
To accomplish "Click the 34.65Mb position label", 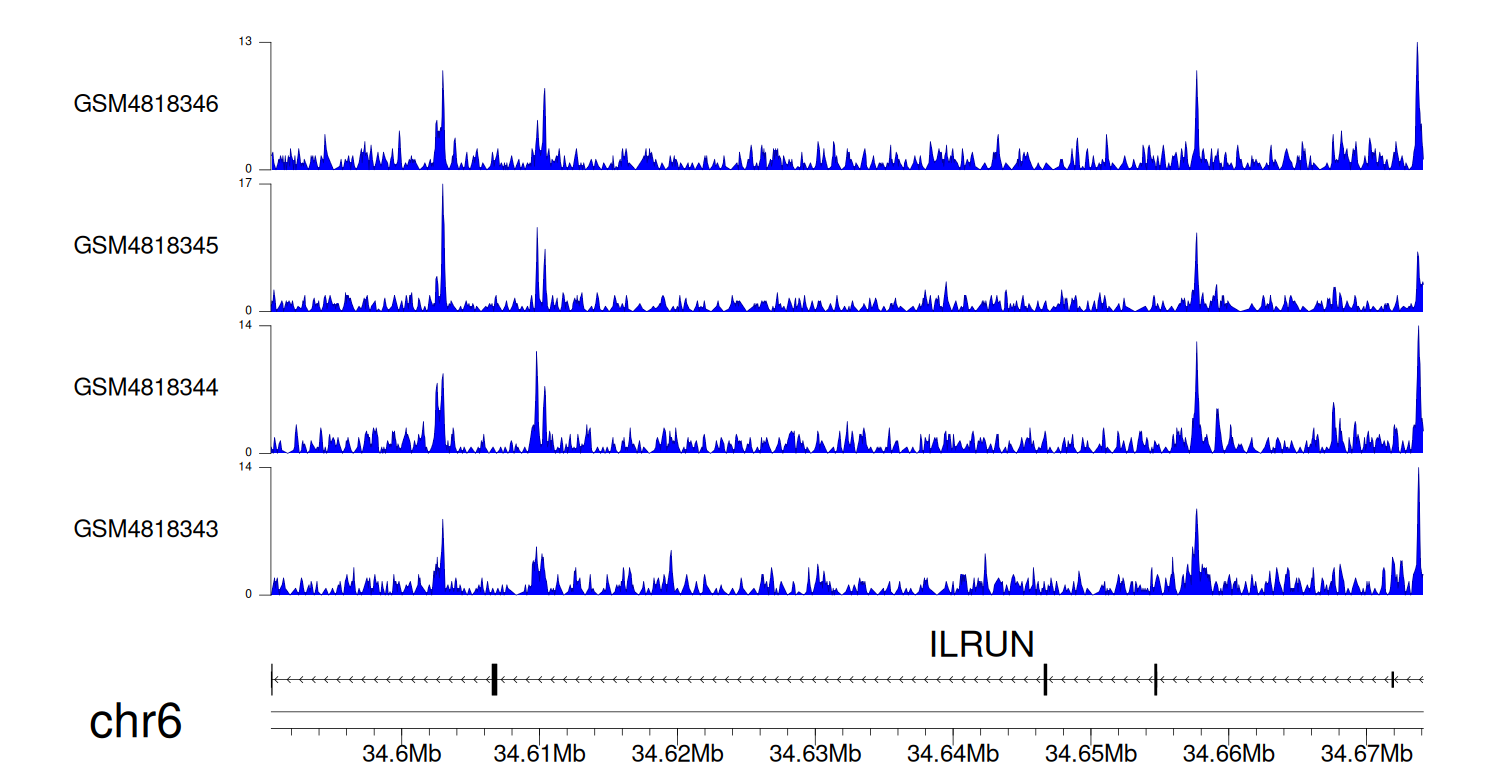I will pos(1090,753).
